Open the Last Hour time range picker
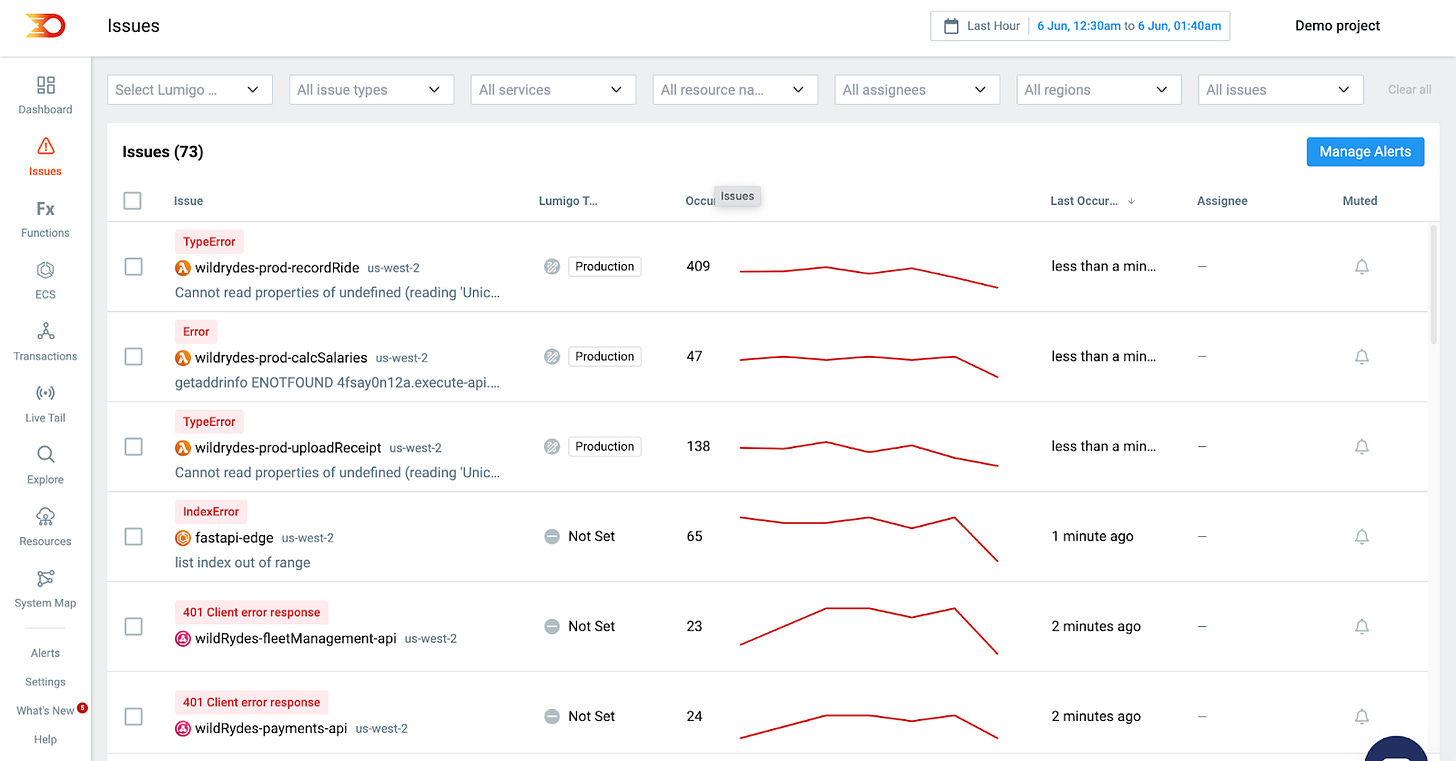The width and height of the screenshot is (1456, 761). pyautogui.click(x=1080, y=26)
